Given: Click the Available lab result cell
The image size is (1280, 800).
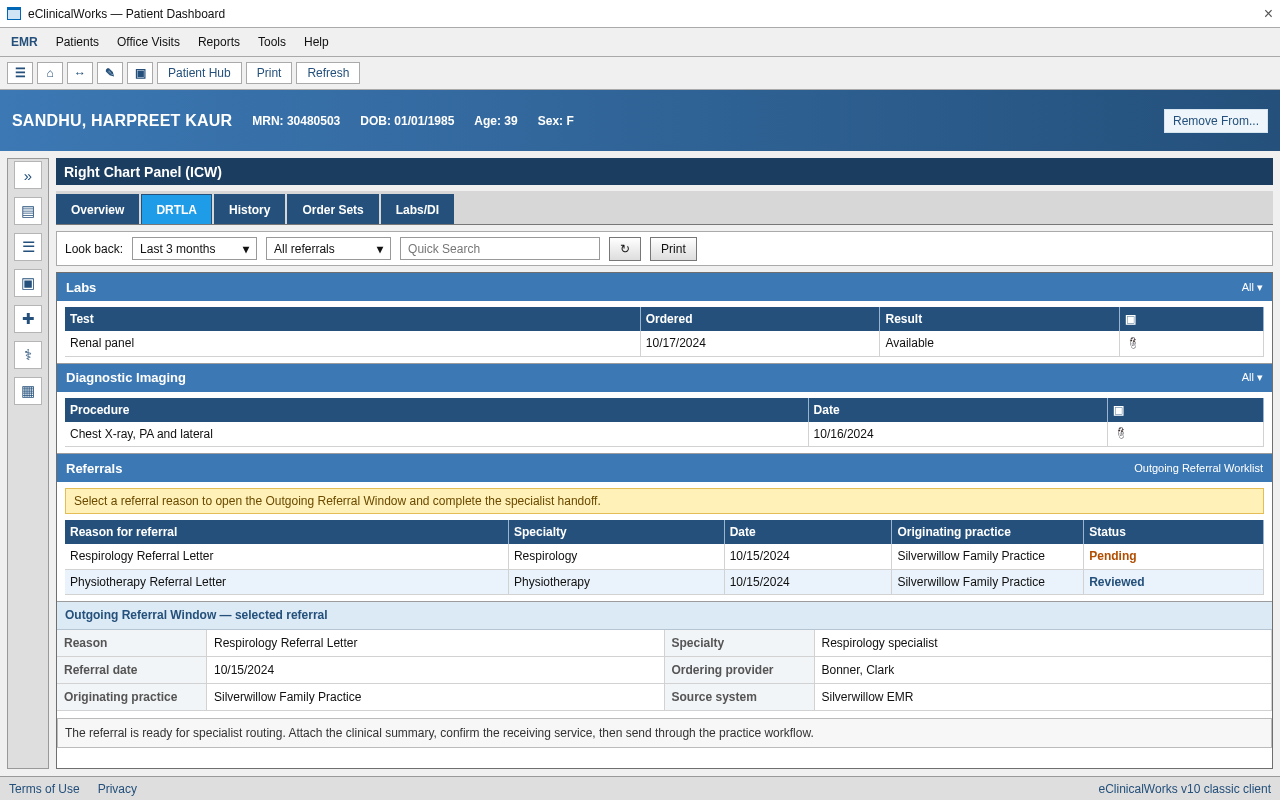Looking at the screenshot, I should pyautogui.click(x=999, y=343).
